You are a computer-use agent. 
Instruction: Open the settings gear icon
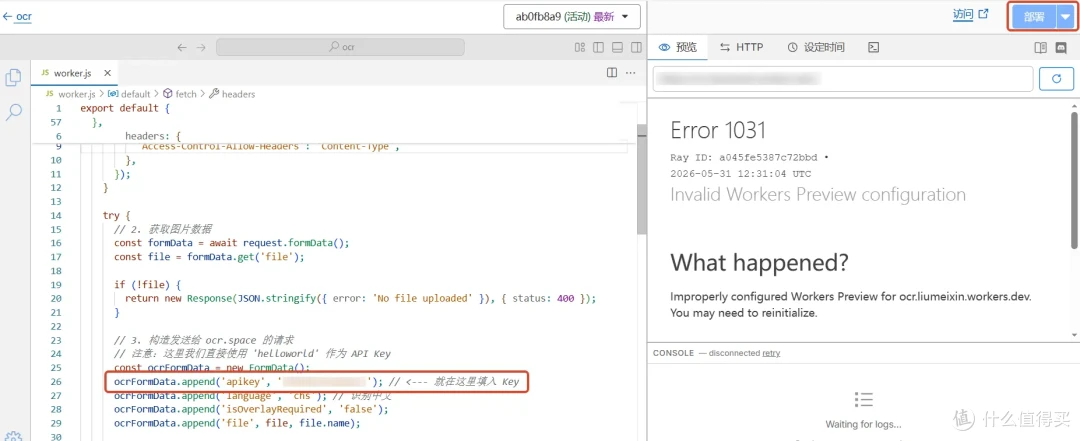13,436
